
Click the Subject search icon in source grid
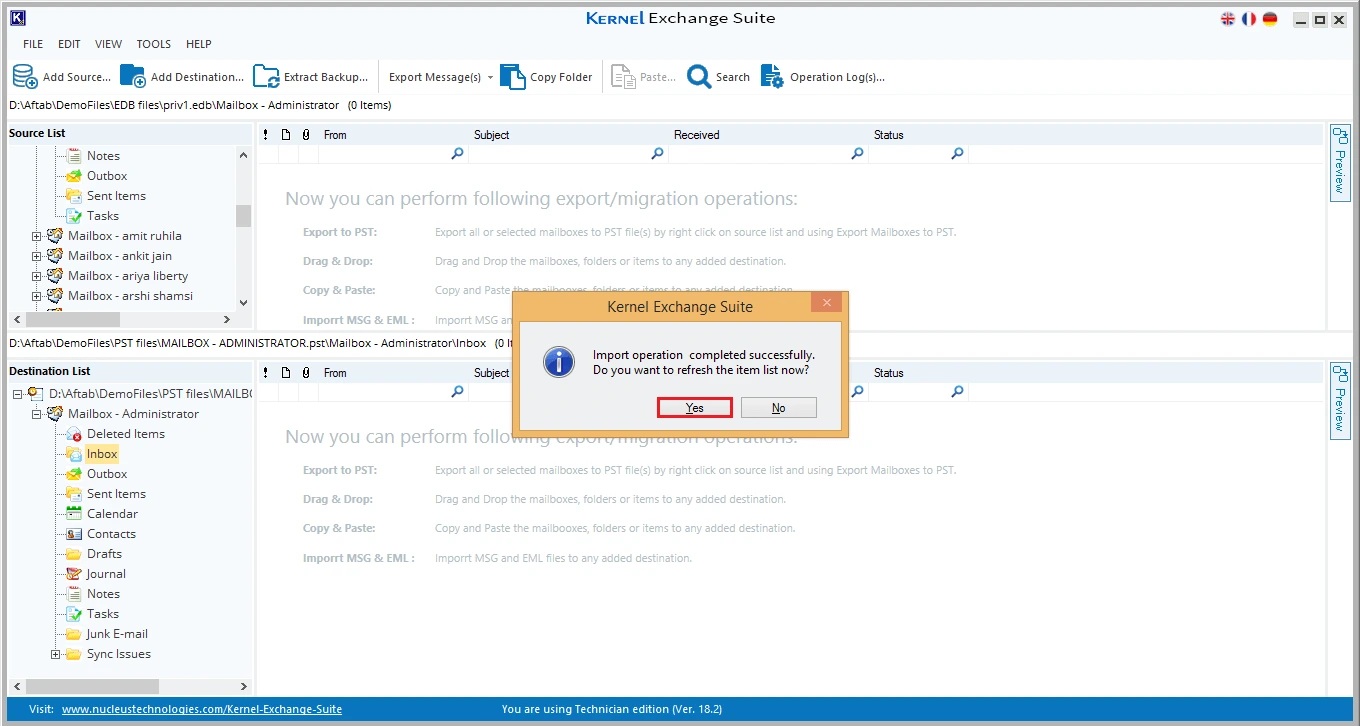coord(657,154)
